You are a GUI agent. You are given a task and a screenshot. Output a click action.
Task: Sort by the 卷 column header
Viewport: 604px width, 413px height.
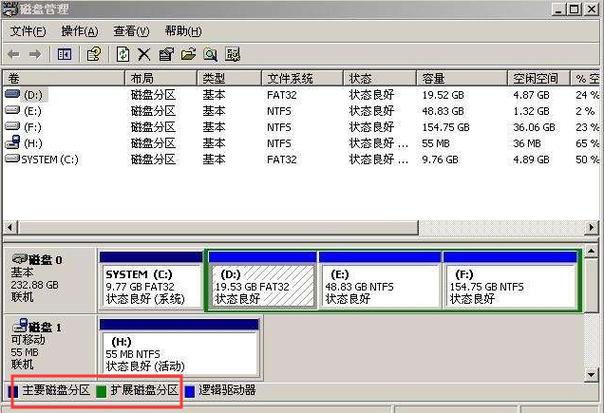(64, 78)
